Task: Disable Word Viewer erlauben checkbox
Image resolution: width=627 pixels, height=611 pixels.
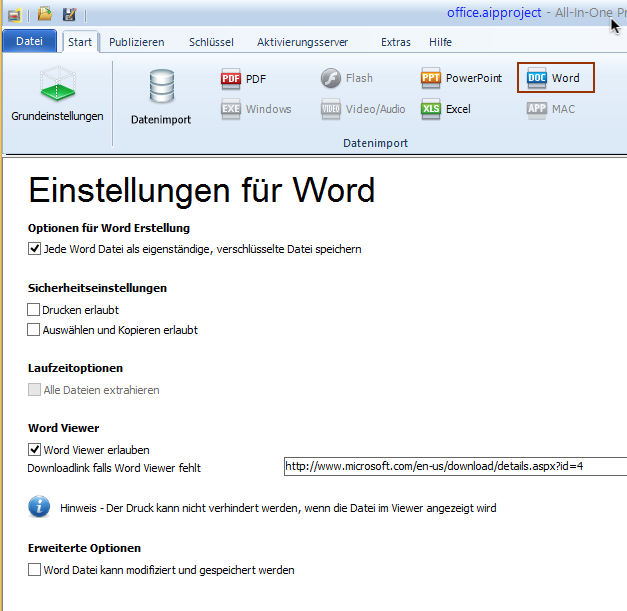Action: (x=35, y=450)
